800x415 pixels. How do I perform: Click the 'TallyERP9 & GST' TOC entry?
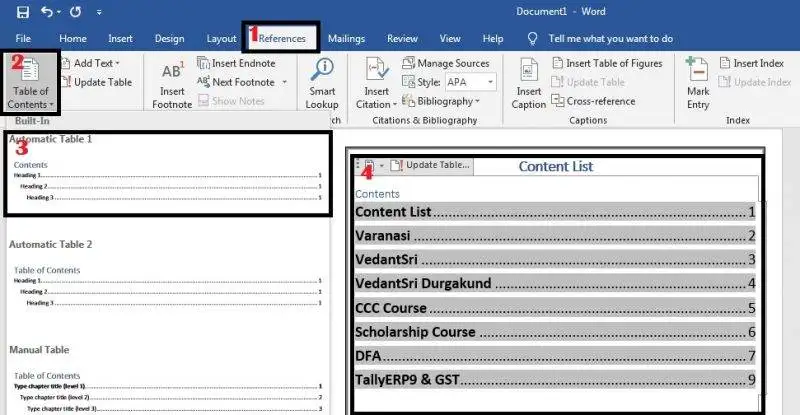click(555, 379)
